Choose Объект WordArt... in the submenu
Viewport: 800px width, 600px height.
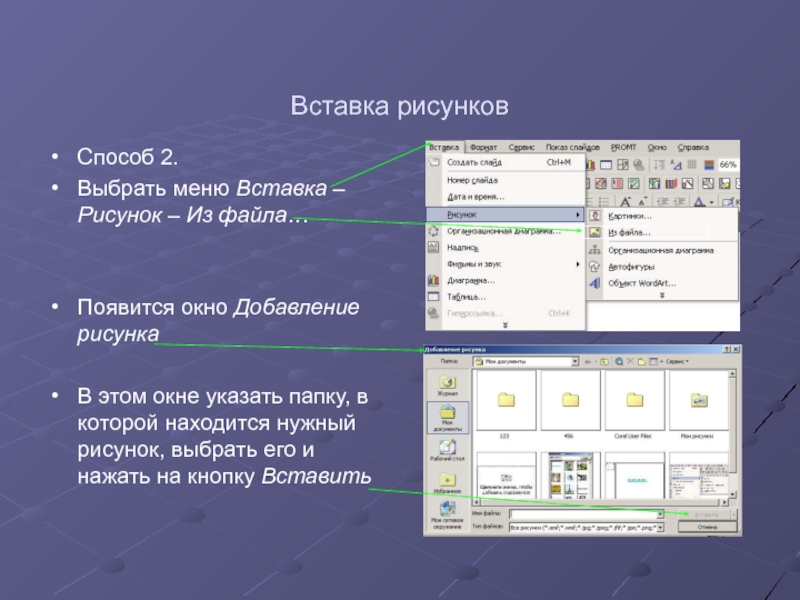[662, 283]
